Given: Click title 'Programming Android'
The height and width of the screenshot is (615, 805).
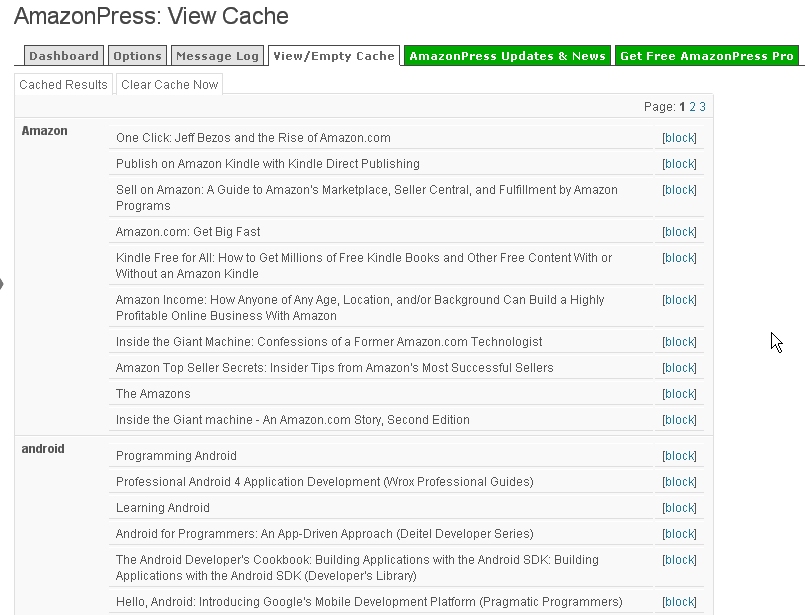Looking at the screenshot, I should (176, 456).
